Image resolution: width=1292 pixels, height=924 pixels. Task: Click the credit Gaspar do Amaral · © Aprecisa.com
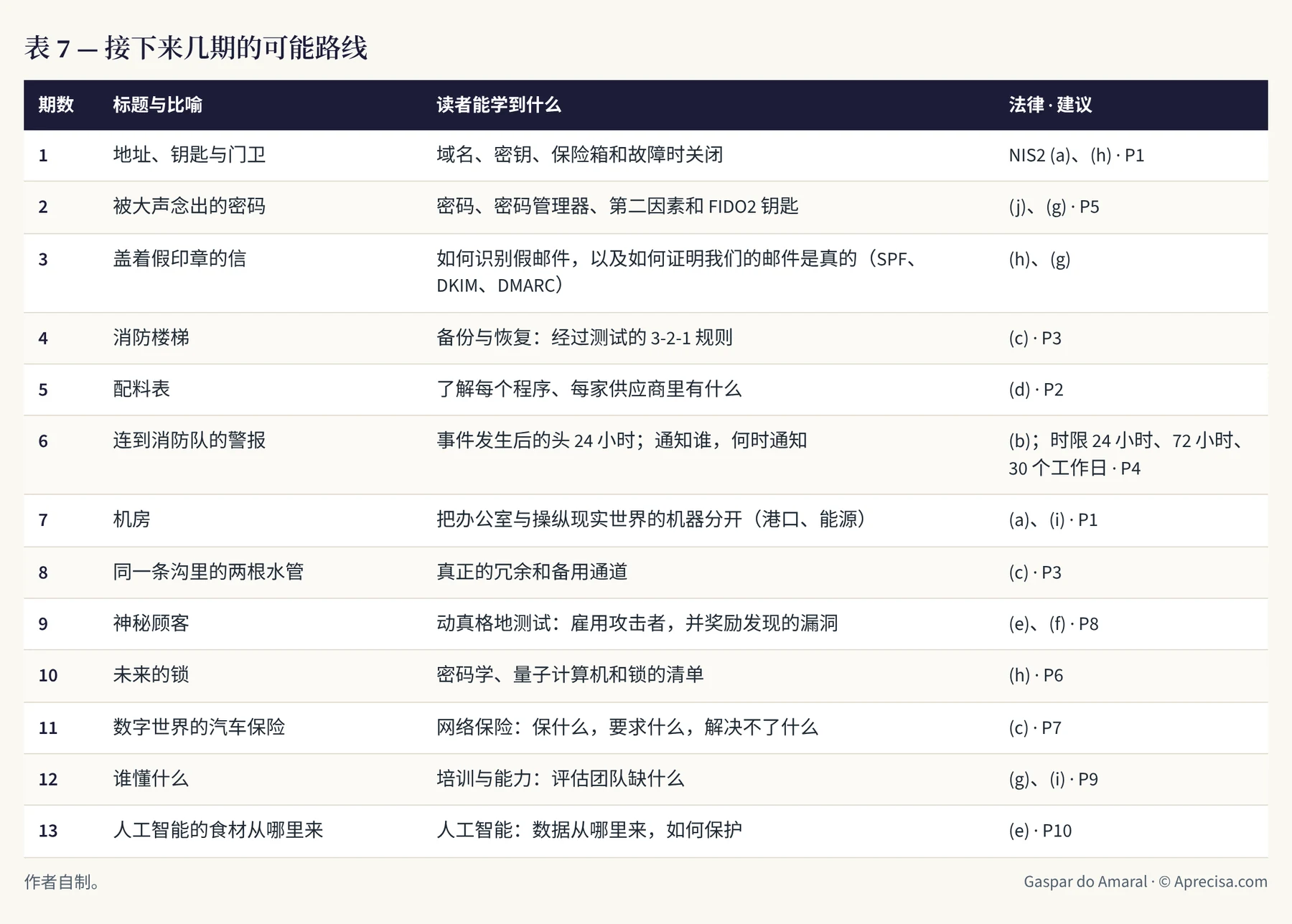point(1146,882)
